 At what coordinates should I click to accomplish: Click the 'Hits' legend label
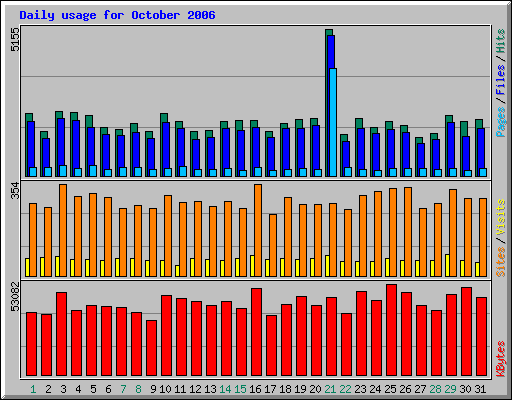tap(501, 41)
